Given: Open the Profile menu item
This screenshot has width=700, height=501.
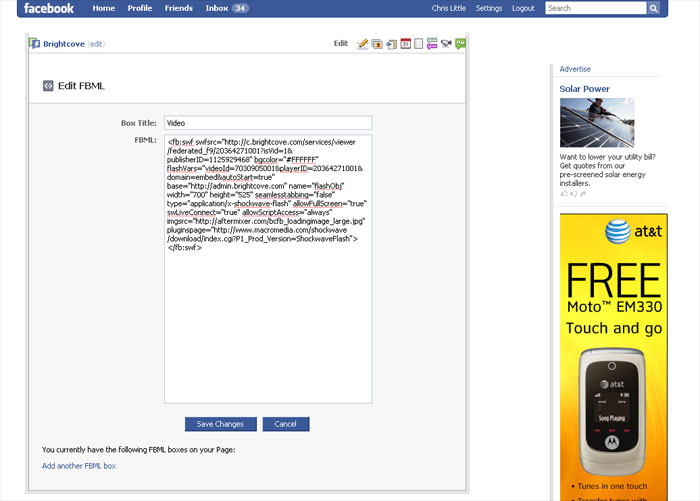Looking at the screenshot, I should point(140,8).
